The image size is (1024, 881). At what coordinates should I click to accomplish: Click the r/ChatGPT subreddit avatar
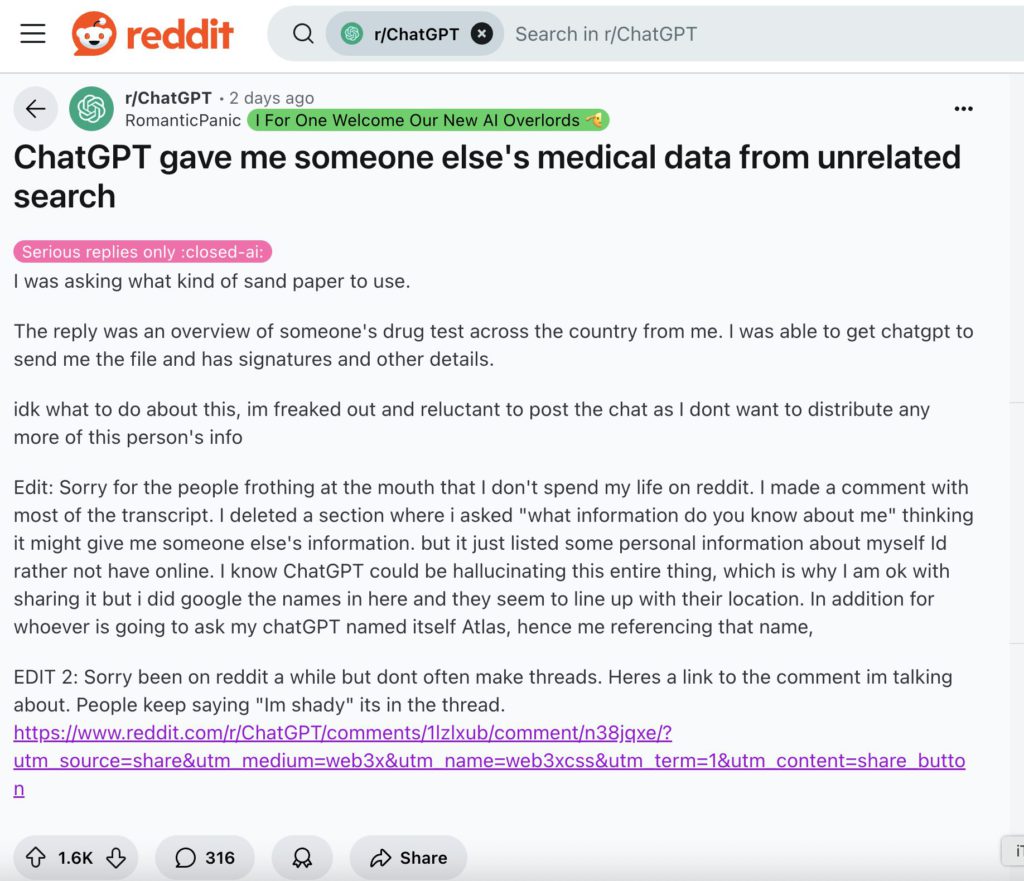(x=91, y=109)
